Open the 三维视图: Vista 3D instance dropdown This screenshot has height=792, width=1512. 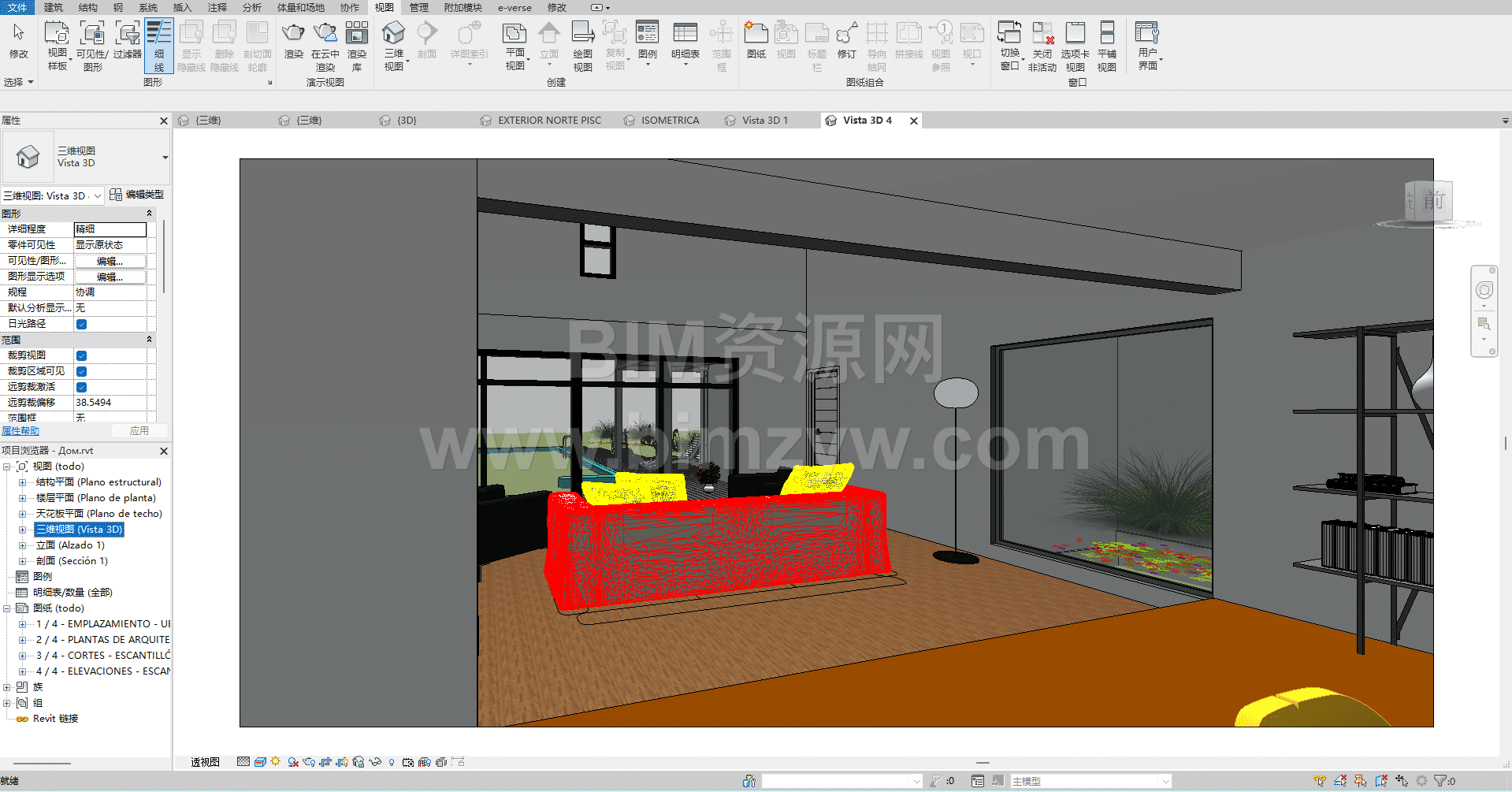(98, 195)
